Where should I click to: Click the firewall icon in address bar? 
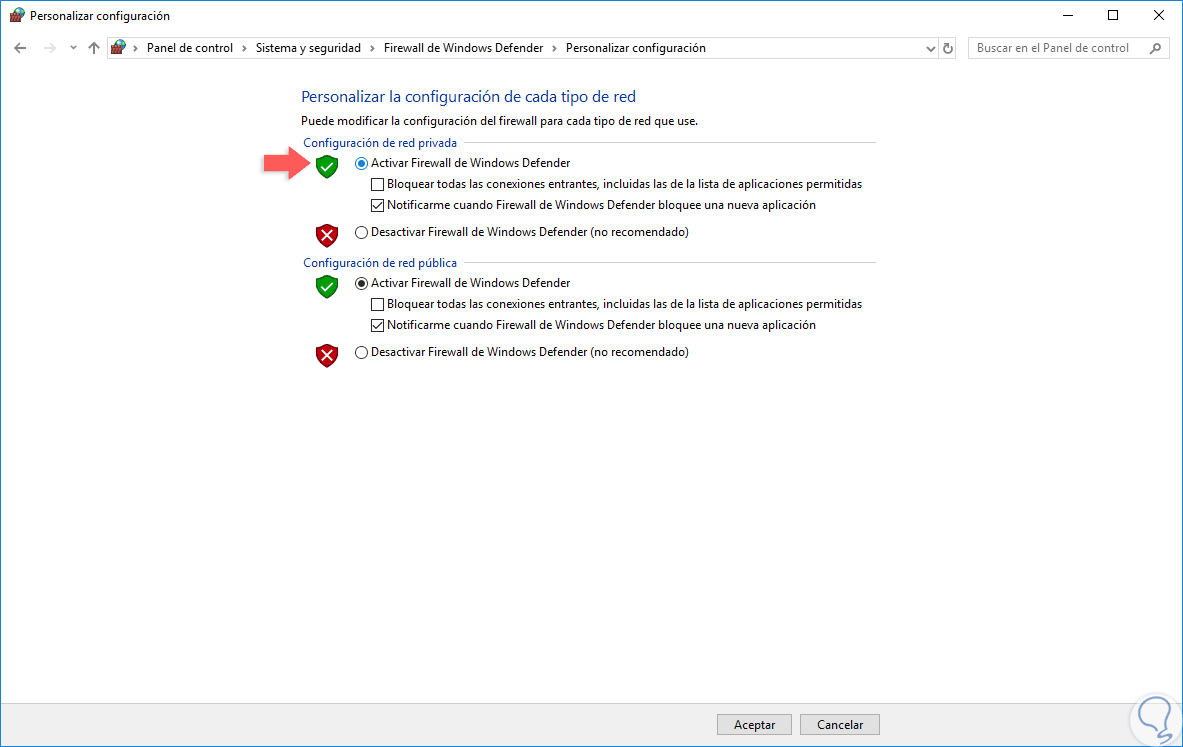pos(118,48)
